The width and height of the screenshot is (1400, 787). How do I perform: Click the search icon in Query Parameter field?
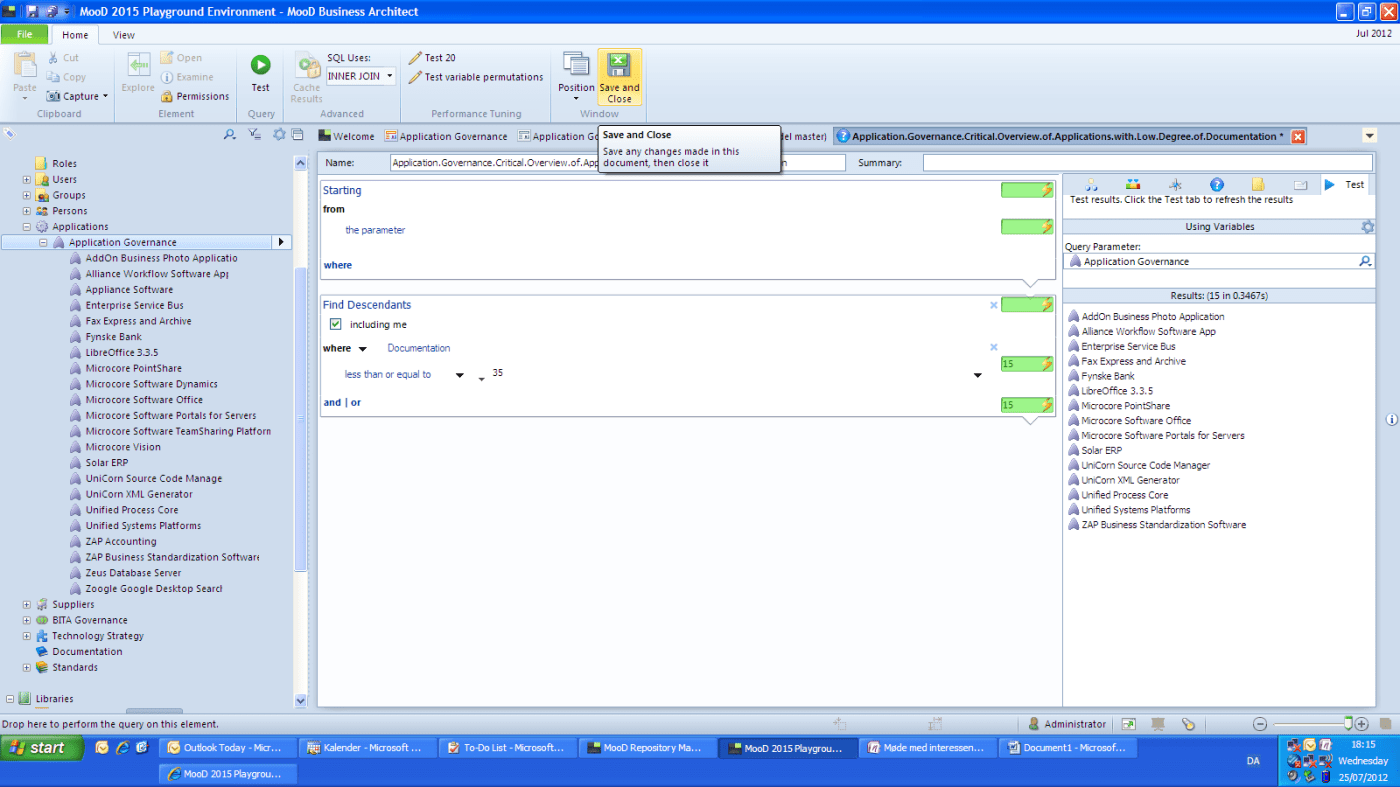[x=1365, y=261]
